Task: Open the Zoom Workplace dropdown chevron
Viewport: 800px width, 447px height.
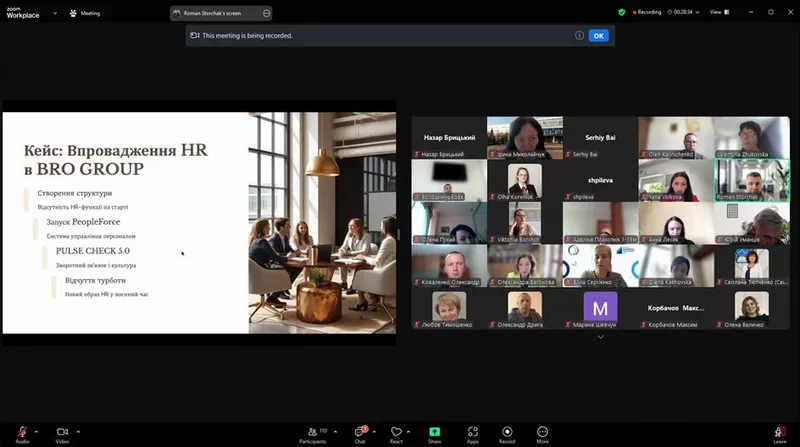Action: tap(55, 13)
